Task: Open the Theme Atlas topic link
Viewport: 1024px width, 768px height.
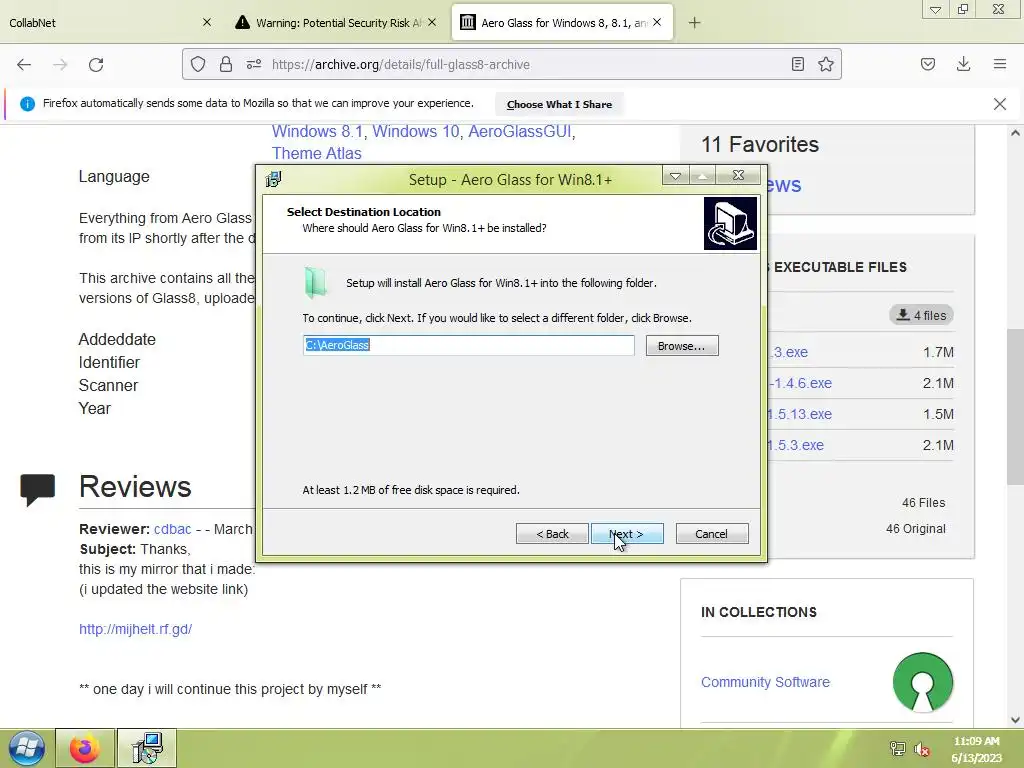Action: coord(317,153)
